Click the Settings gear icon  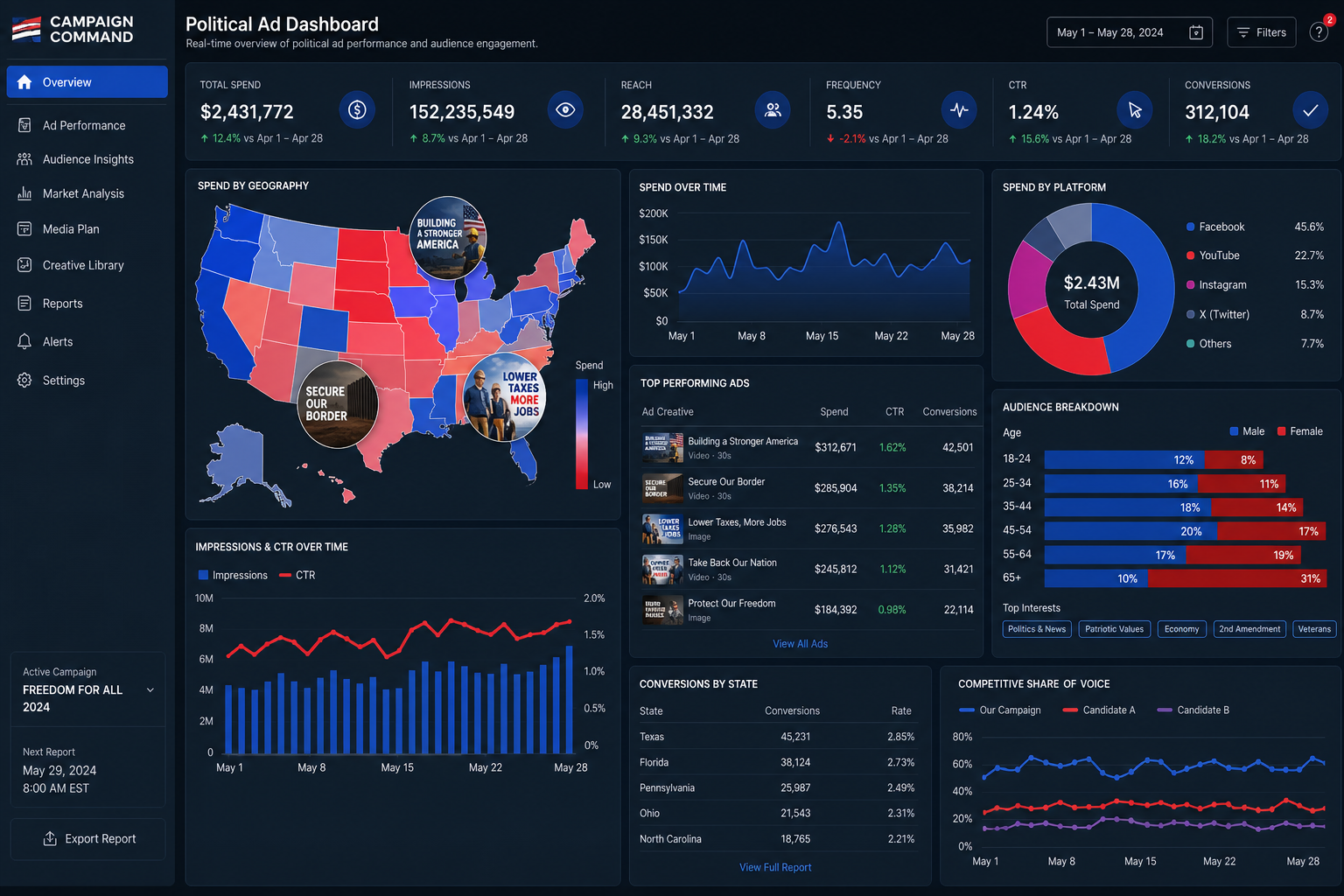pyautogui.click(x=24, y=381)
